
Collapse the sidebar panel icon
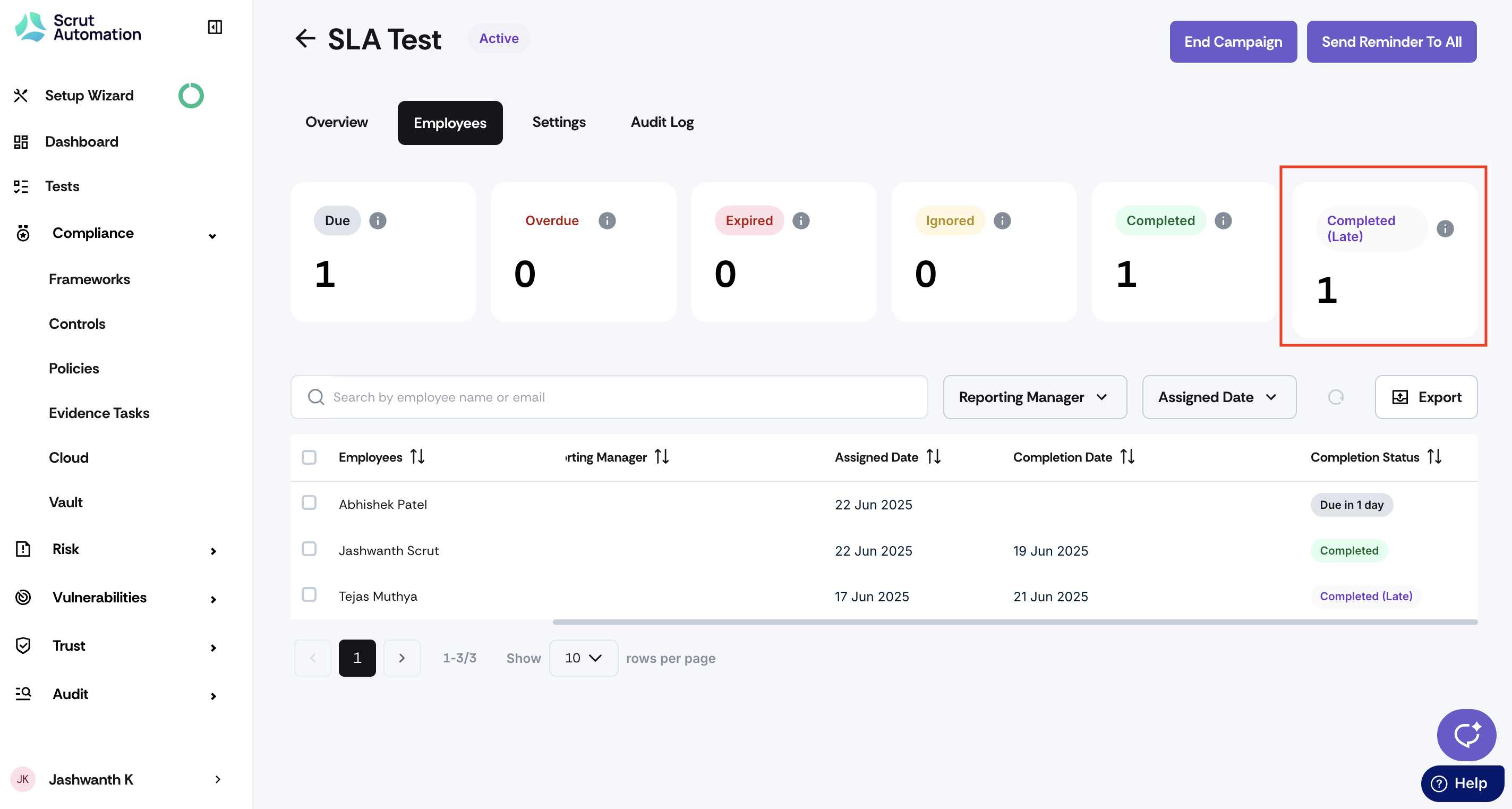[x=215, y=27]
